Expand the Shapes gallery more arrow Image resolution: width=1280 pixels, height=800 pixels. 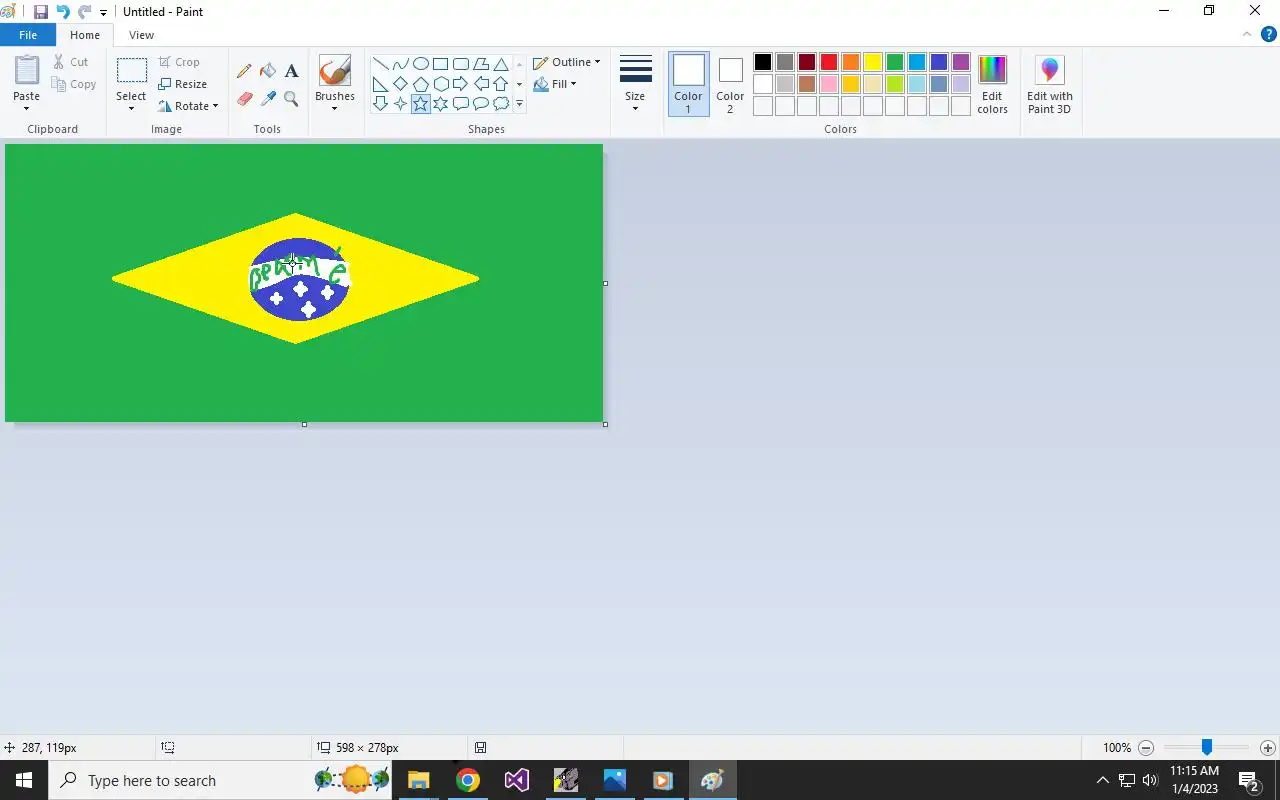[519, 104]
